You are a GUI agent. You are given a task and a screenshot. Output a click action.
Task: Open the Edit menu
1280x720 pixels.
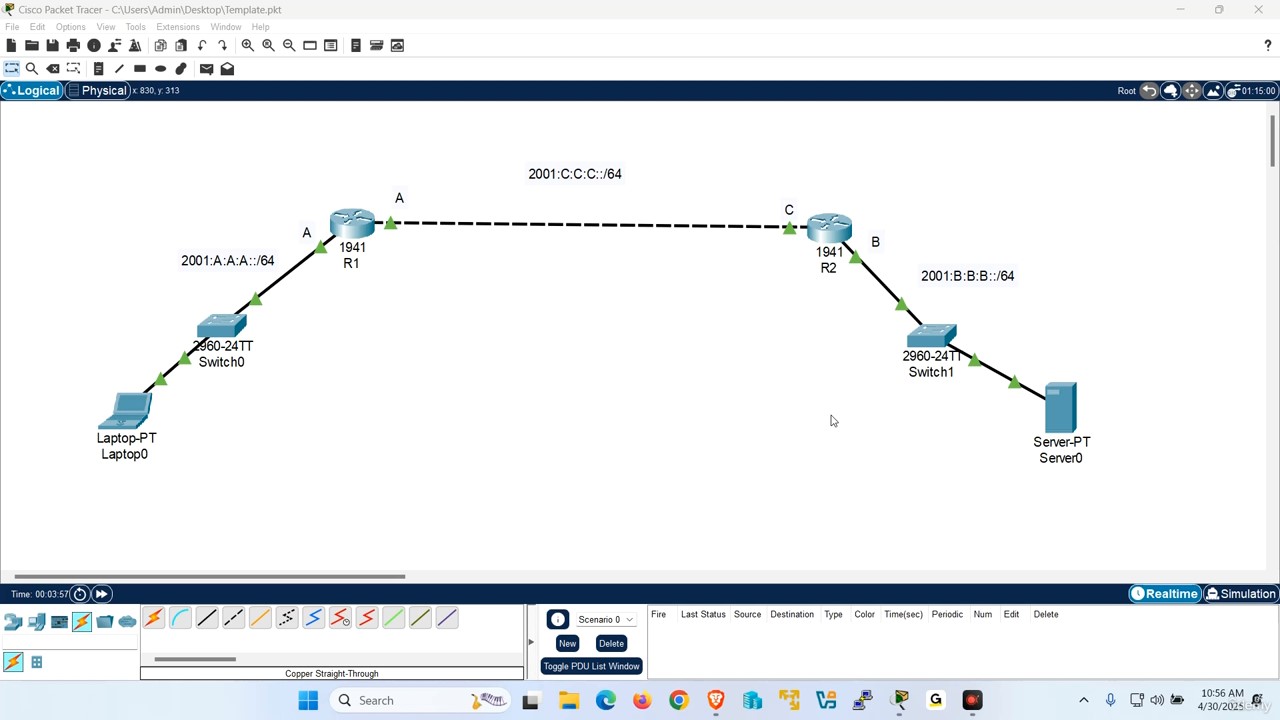[x=37, y=27]
